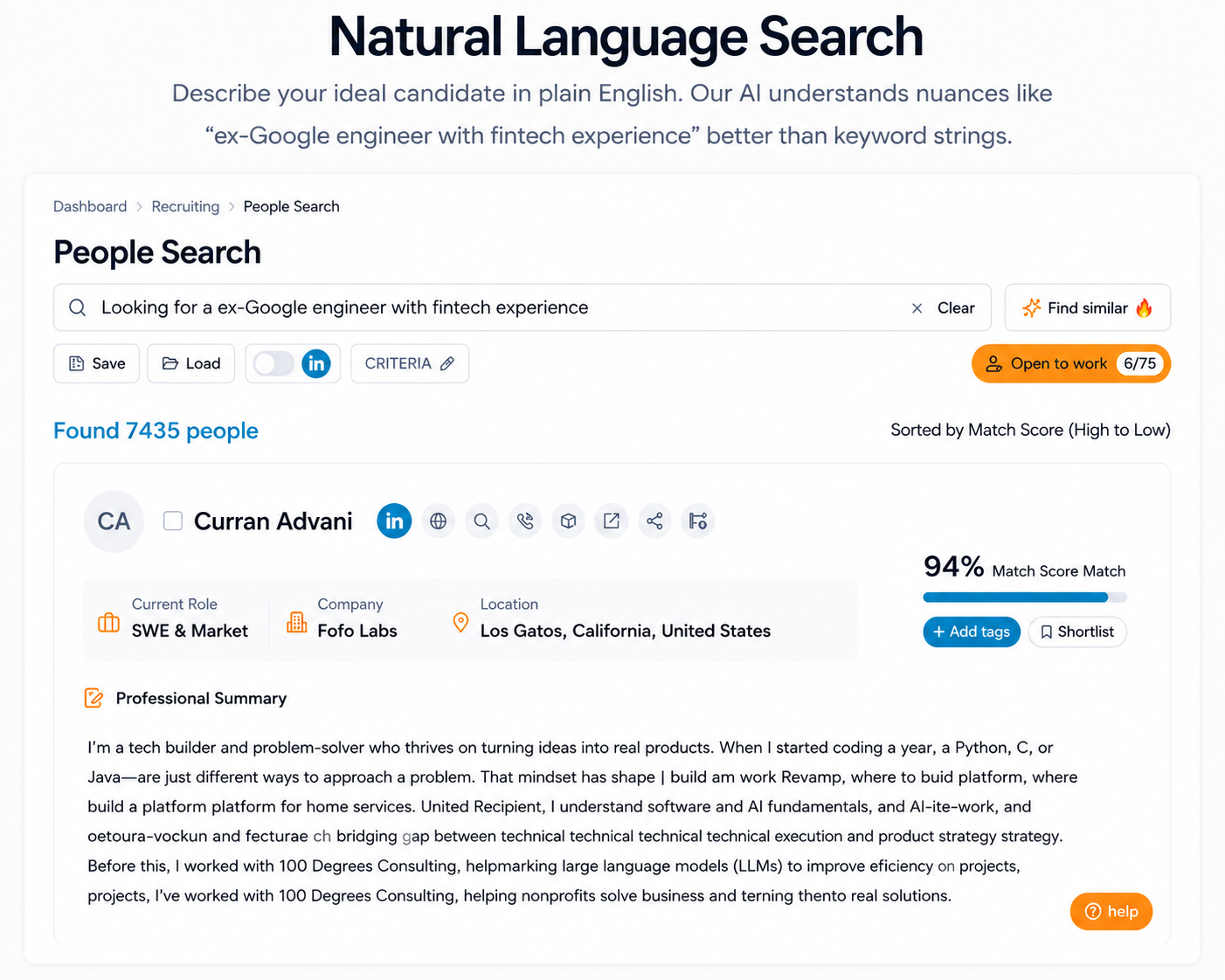Click the Curran Advani name
The height and width of the screenshot is (980, 1225).
(x=273, y=521)
